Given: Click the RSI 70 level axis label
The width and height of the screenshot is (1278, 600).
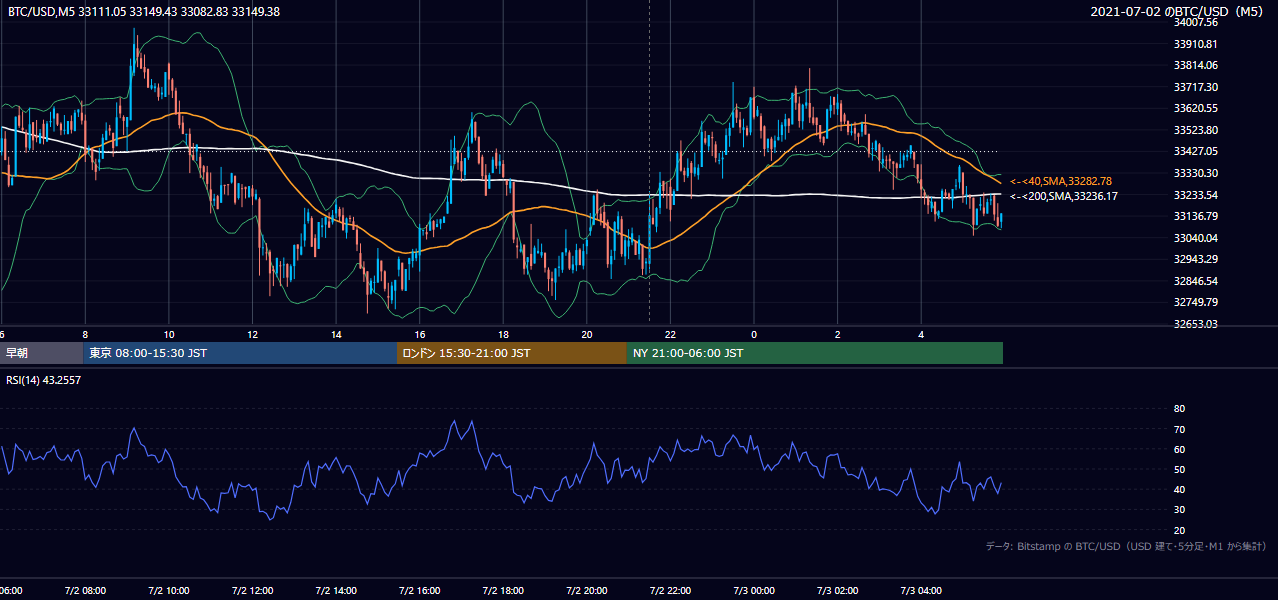Looking at the screenshot, I should [1179, 429].
